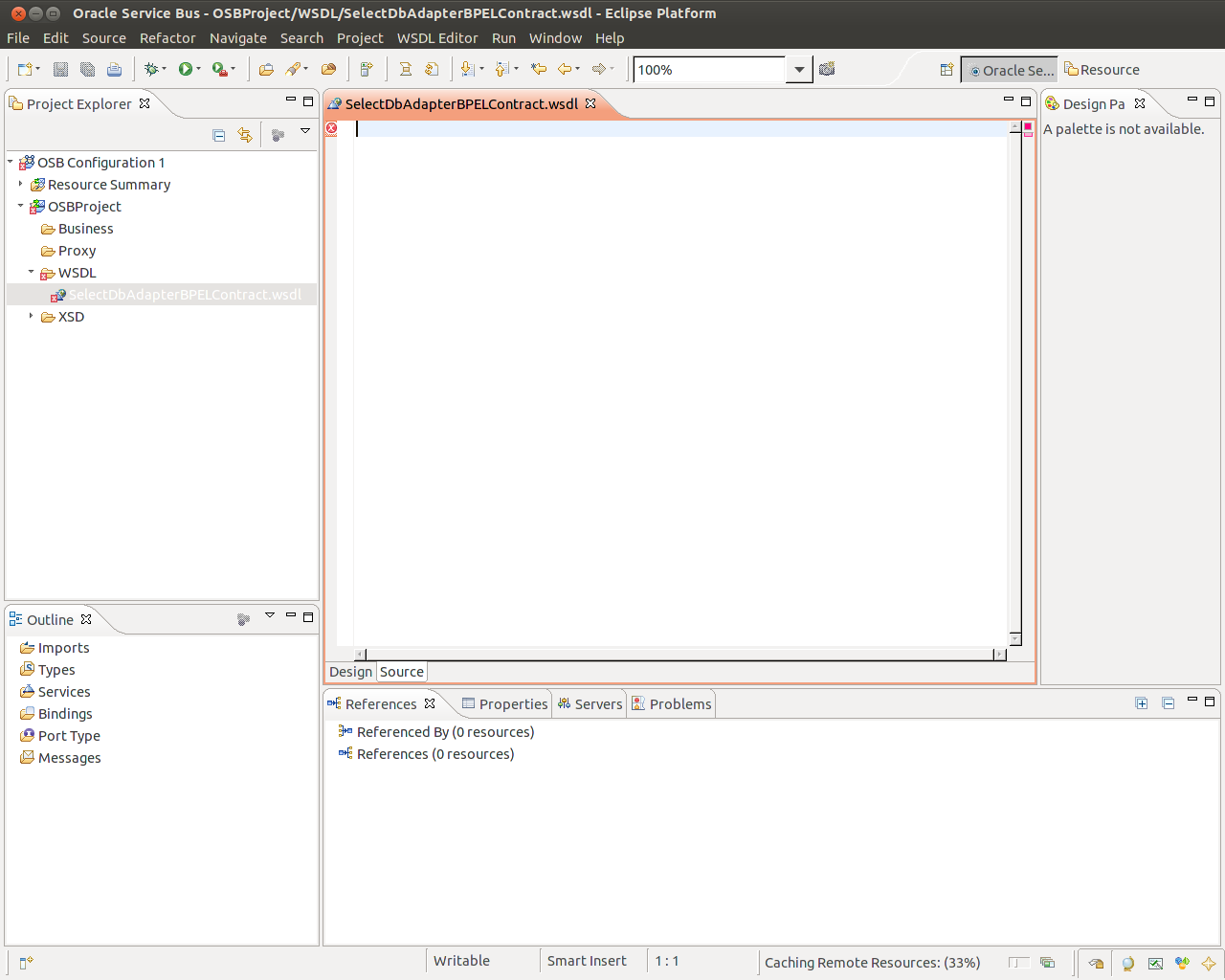Click the camera capture icon beside zoom
This screenshot has width=1225, height=980.
pyautogui.click(x=827, y=69)
